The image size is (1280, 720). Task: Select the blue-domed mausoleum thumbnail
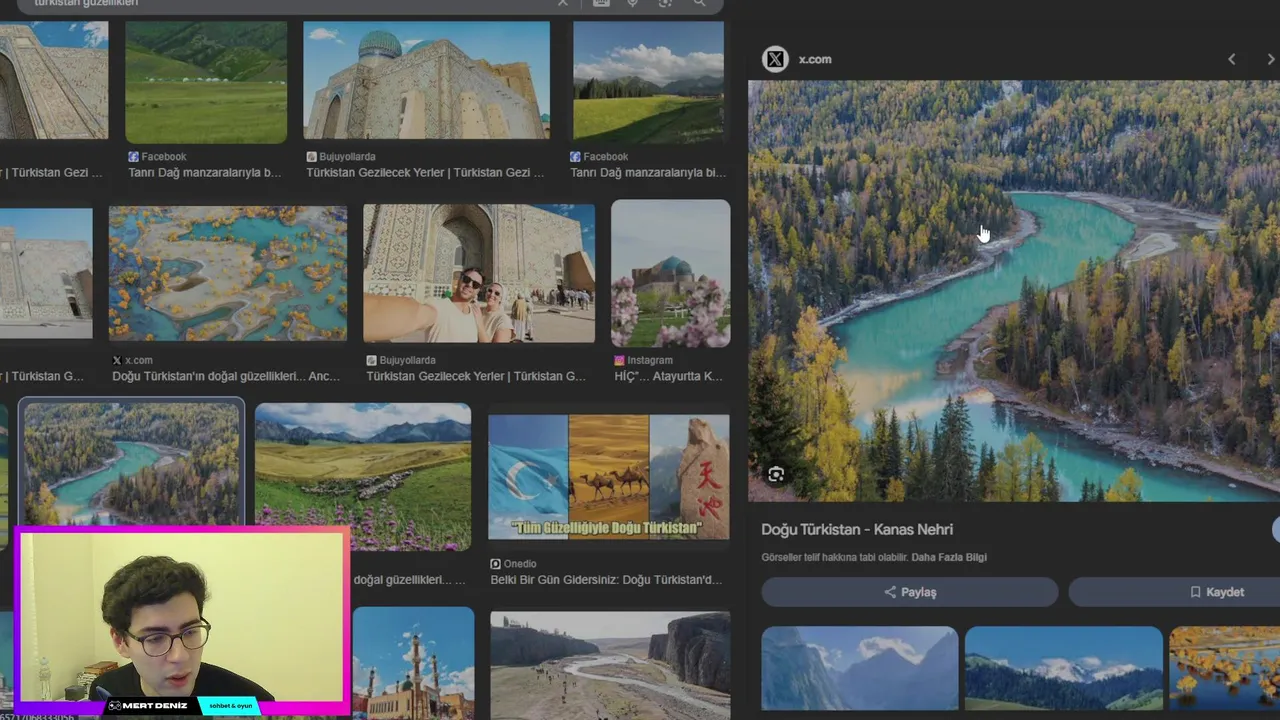point(426,80)
